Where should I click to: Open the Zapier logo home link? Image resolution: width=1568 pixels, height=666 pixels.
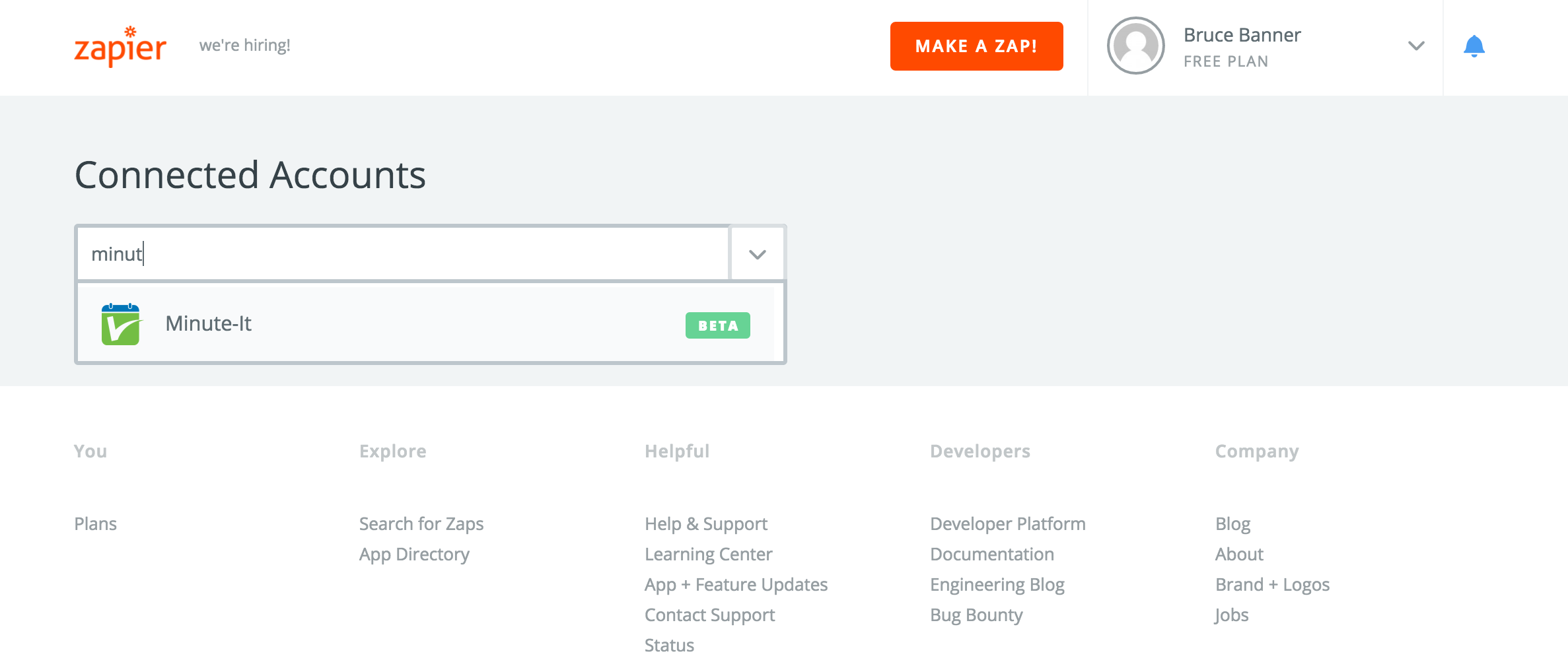pyautogui.click(x=120, y=46)
